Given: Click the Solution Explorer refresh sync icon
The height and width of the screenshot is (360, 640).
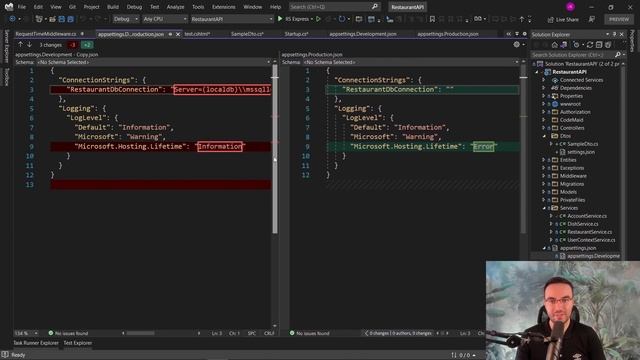Looking at the screenshot, I should click(590, 45).
